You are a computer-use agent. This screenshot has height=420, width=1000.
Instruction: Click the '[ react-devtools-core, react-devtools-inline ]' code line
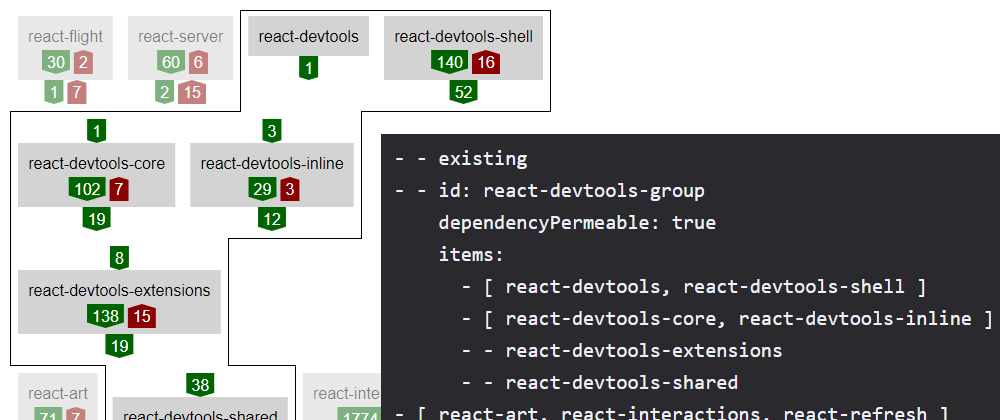pyautogui.click(x=727, y=318)
